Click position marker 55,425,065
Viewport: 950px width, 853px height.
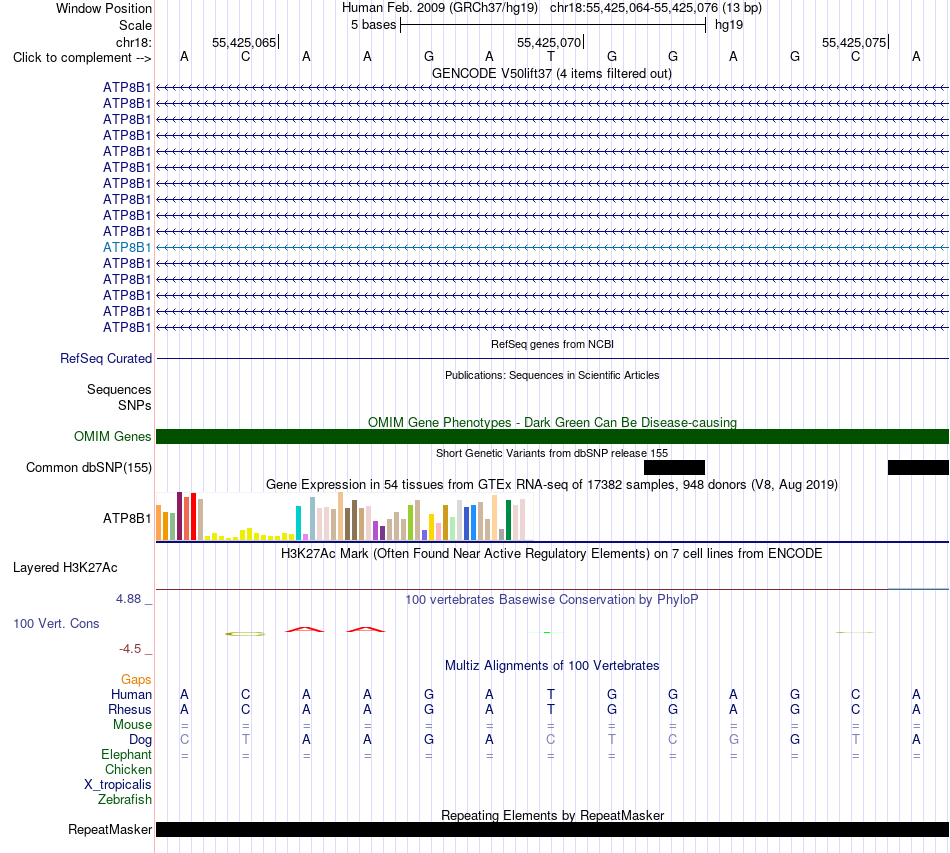pos(244,42)
